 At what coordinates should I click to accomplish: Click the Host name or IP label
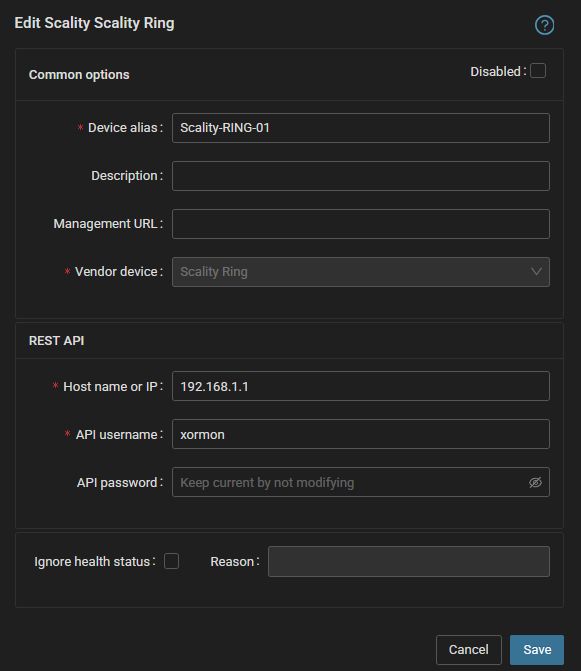tap(110, 386)
